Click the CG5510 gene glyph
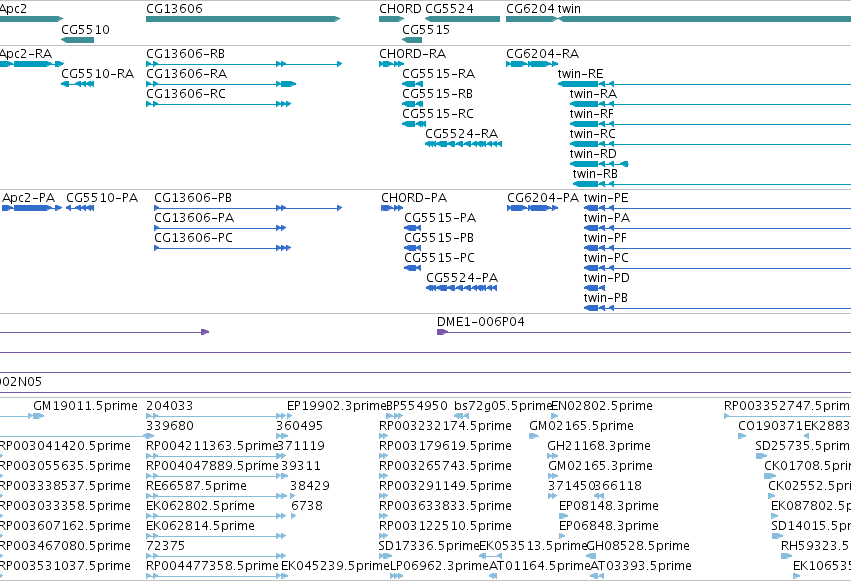Image resolution: width=851 pixels, height=581 pixels. (x=78, y=40)
